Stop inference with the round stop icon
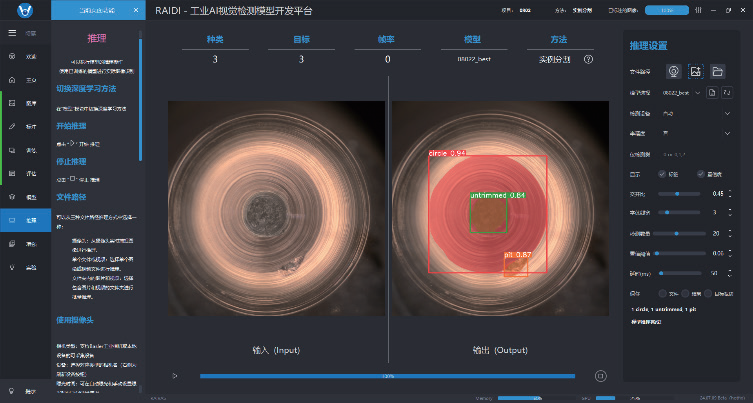This screenshot has width=753, height=403. click(x=600, y=376)
